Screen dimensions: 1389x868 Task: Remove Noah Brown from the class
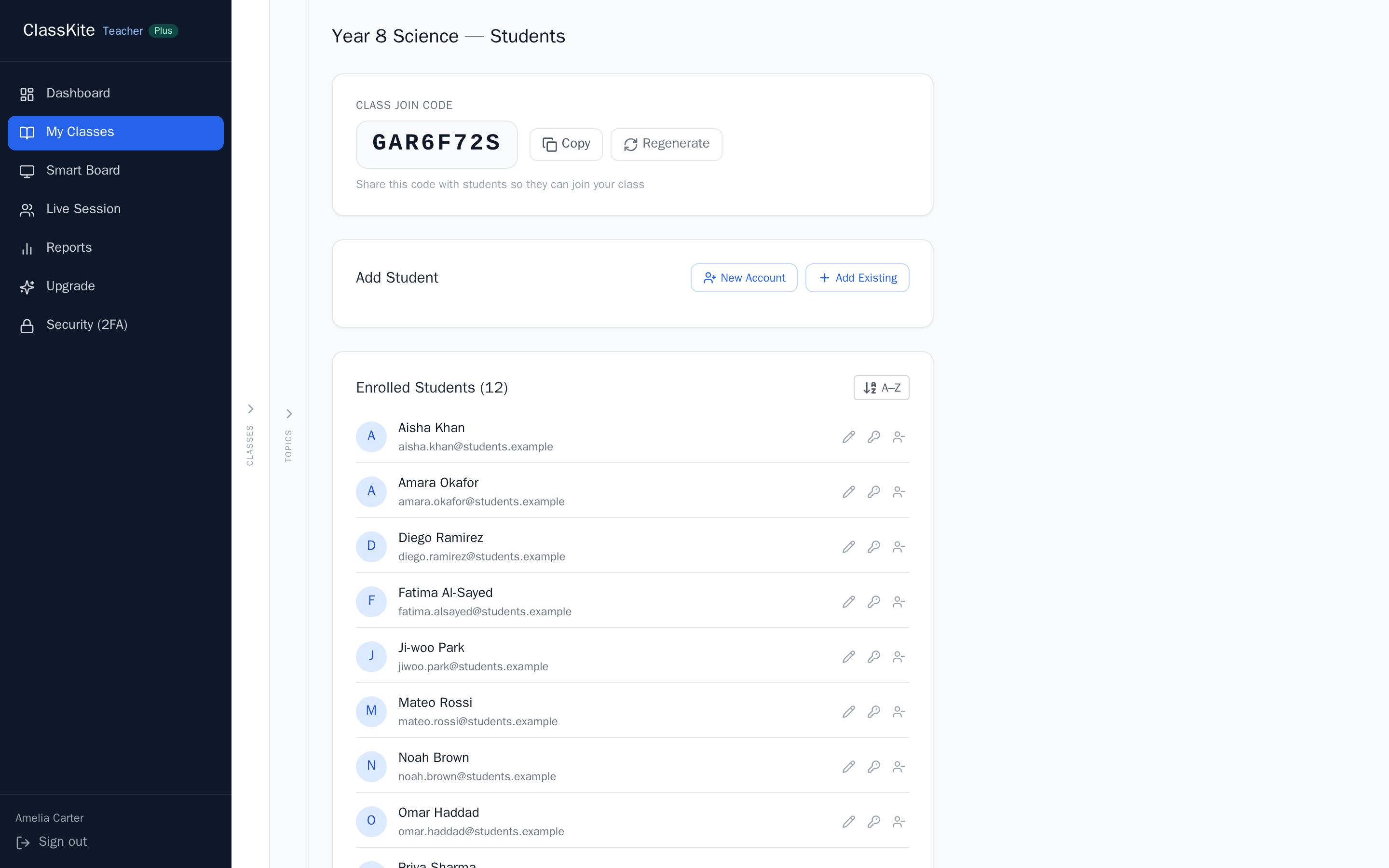click(899, 767)
